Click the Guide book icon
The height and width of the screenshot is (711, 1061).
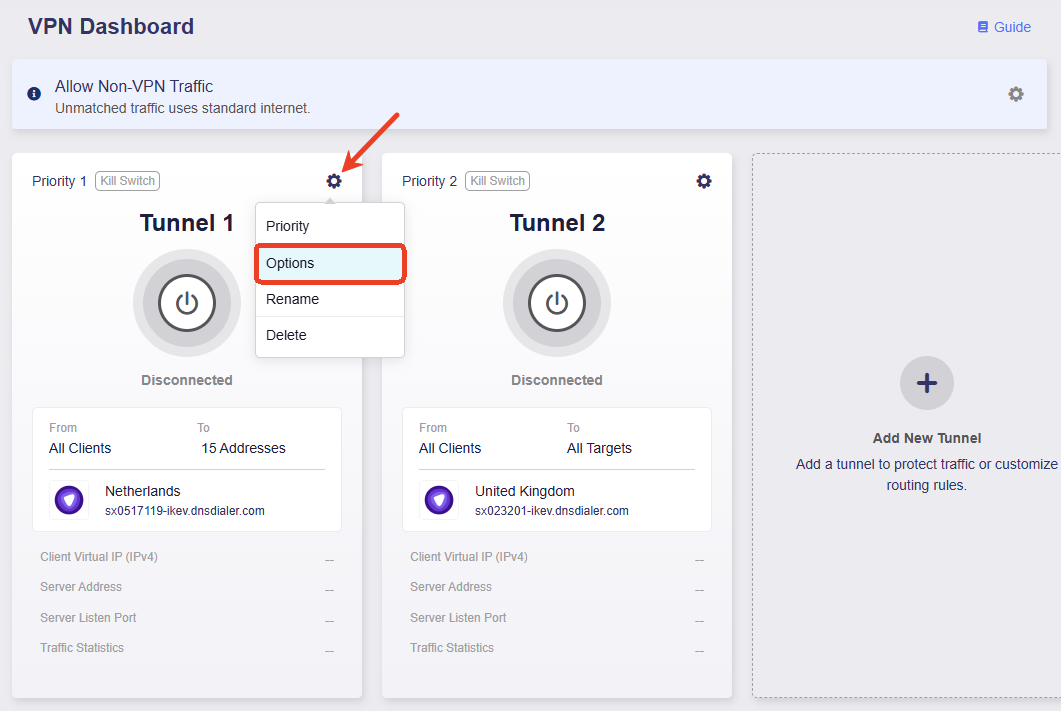click(x=981, y=27)
